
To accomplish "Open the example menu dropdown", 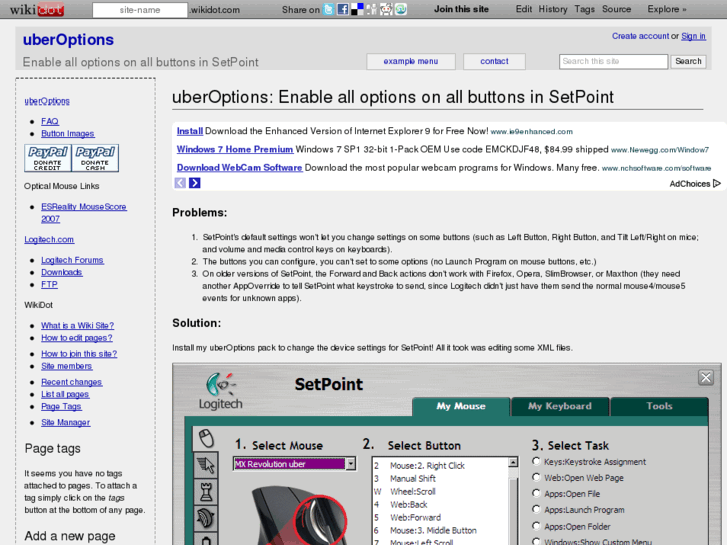I will pos(411,61).
